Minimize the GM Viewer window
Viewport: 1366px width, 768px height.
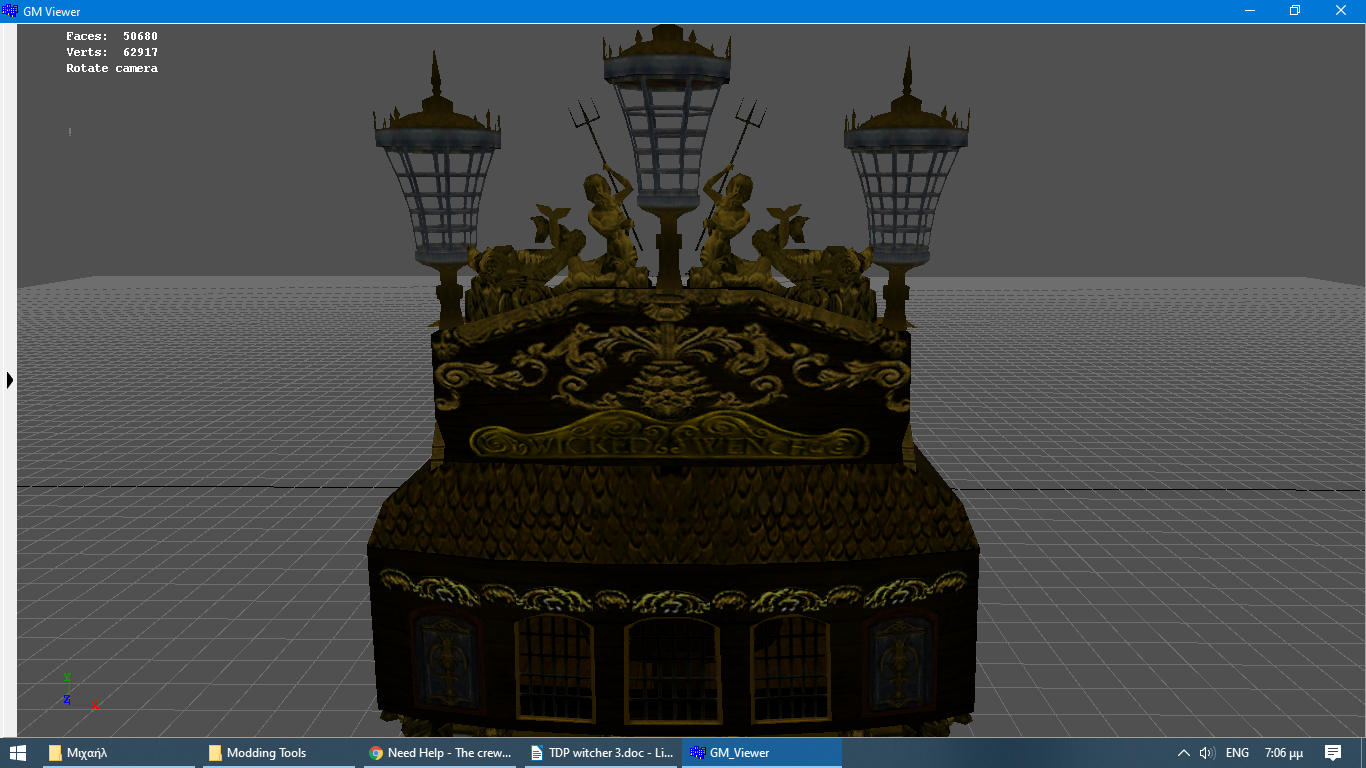[1250, 11]
